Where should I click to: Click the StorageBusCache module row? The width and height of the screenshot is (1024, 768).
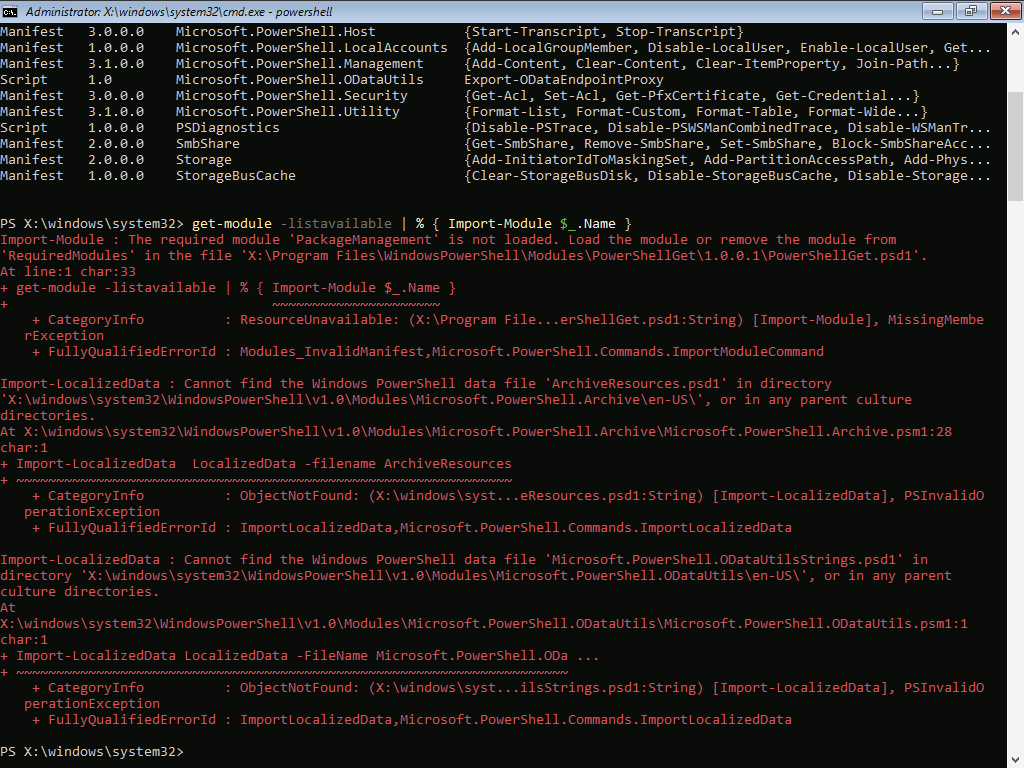pos(235,176)
